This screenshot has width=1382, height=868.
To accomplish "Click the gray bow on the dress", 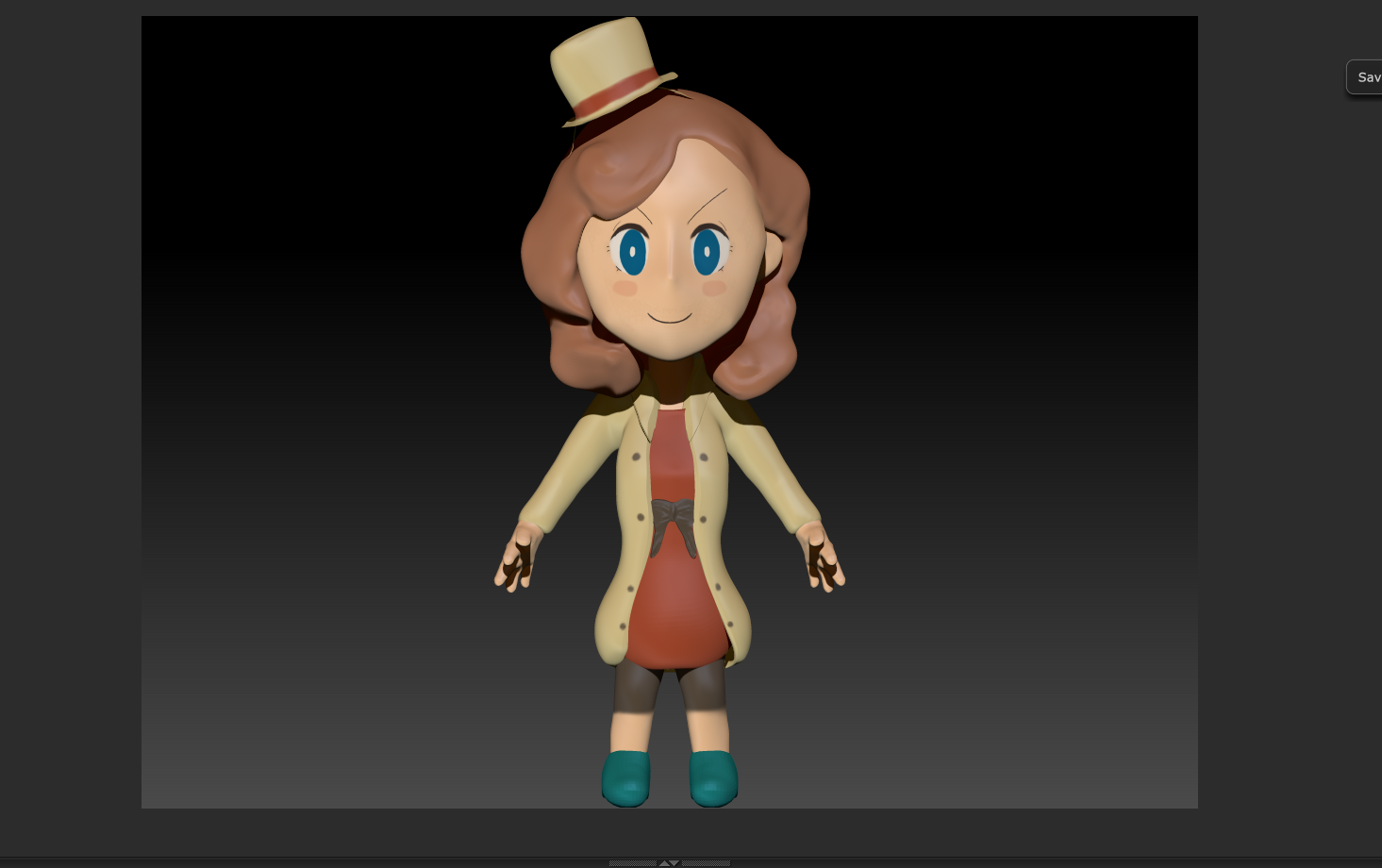I will (x=673, y=516).
